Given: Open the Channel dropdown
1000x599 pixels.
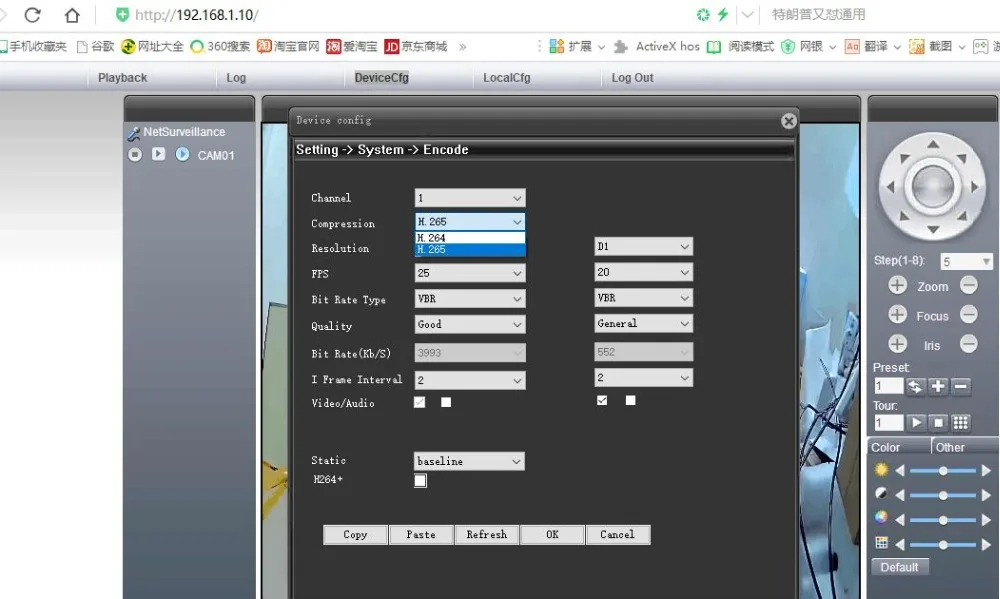Looking at the screenshot, I should point(469,198).
